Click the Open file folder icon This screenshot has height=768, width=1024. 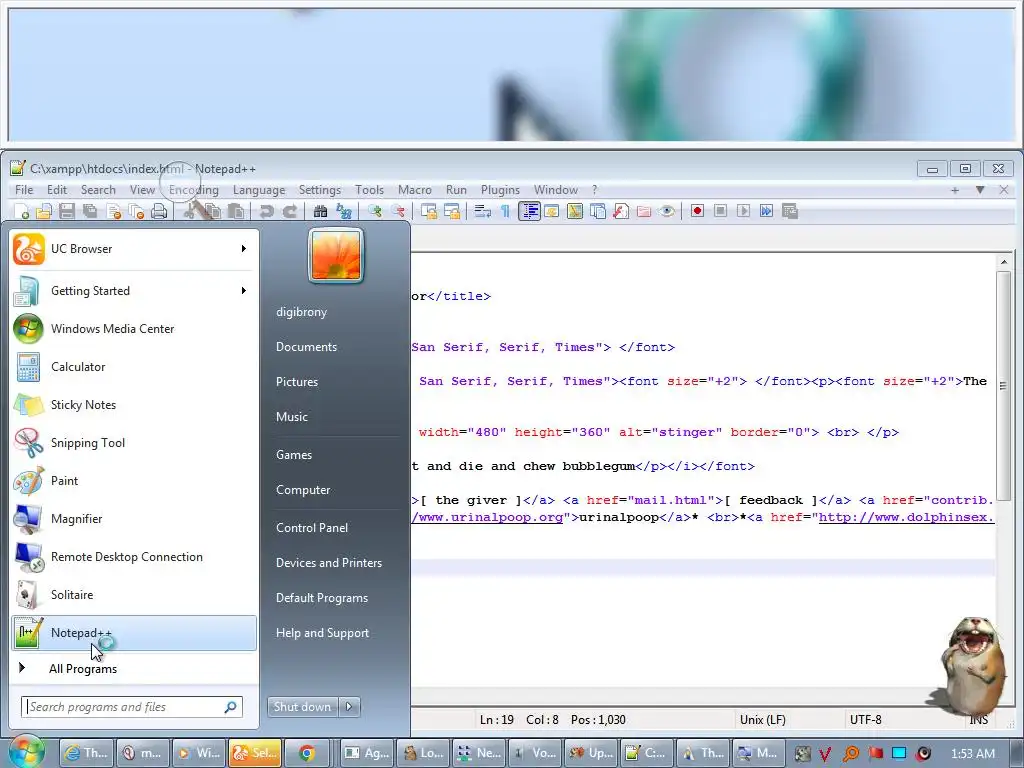tap(44, 211)
